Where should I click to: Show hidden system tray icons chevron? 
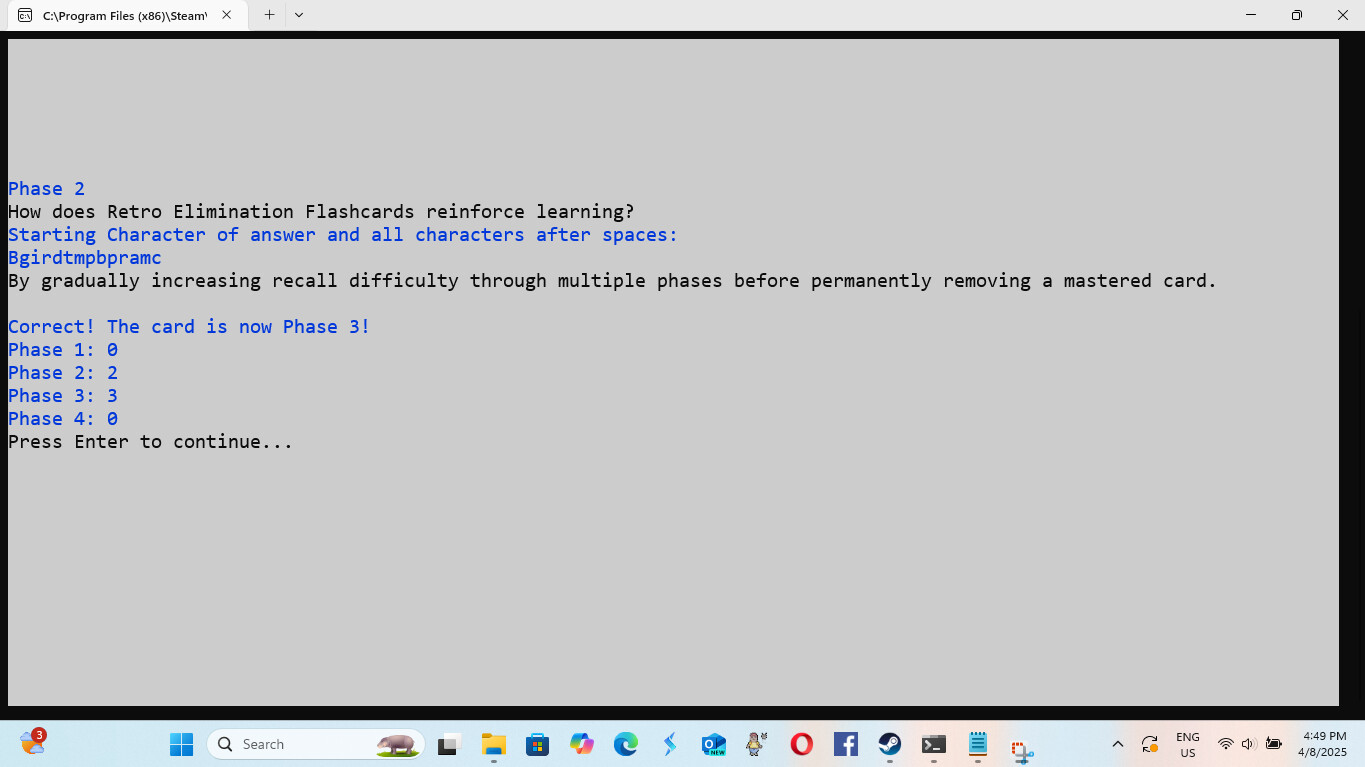tap(1118, 744)
